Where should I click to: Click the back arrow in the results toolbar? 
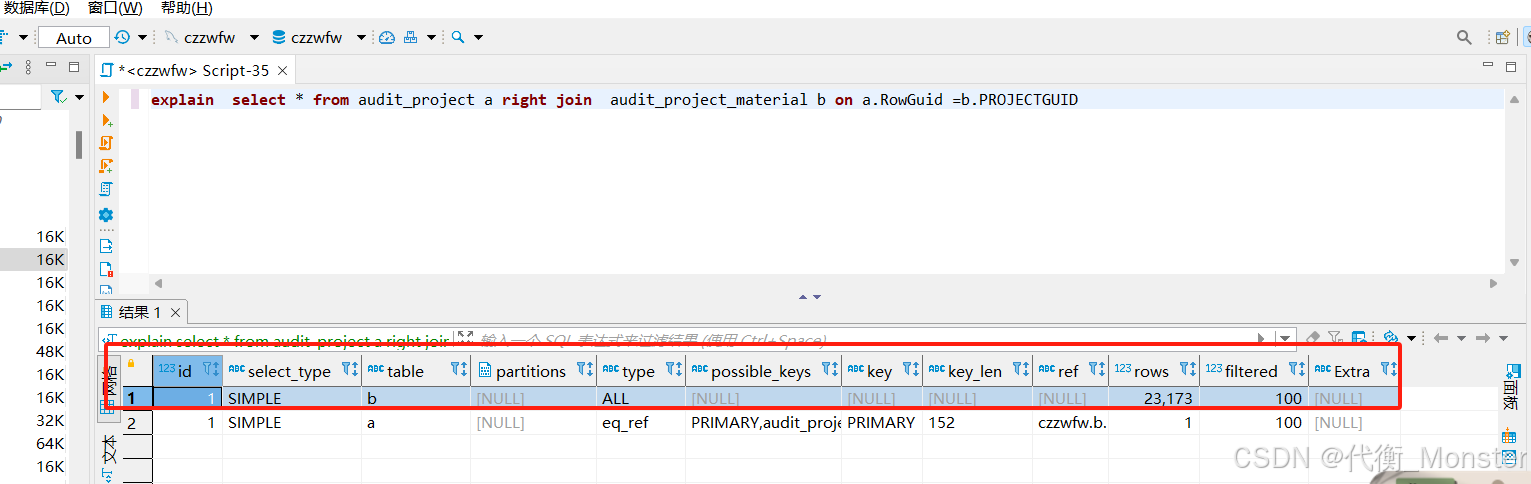tap(1441, 338)
